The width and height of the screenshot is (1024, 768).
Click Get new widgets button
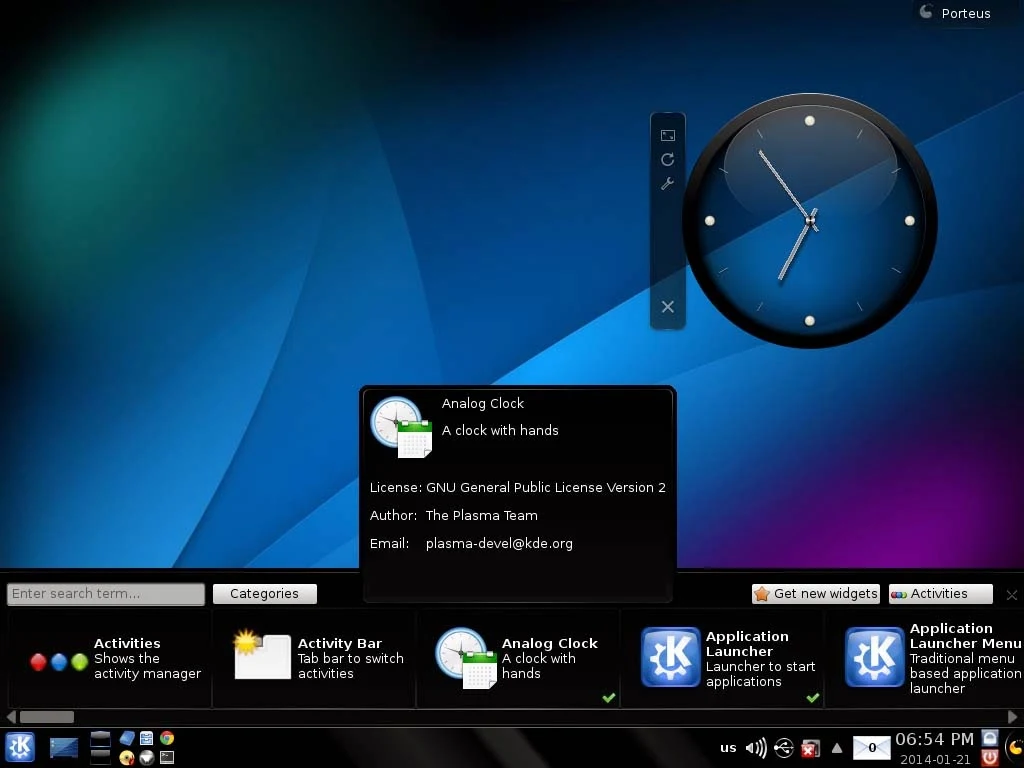tap(816, 594)
